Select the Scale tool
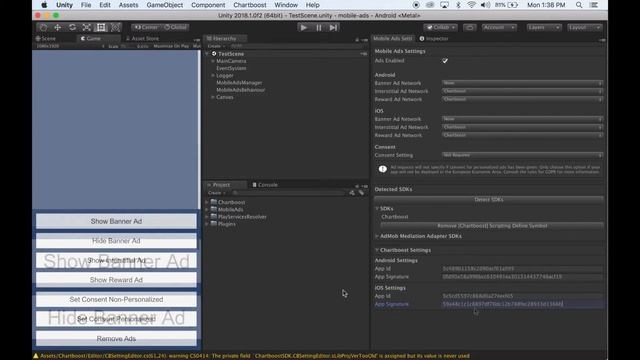The height and width of the screenshot is (360, 640). point(87,27)
